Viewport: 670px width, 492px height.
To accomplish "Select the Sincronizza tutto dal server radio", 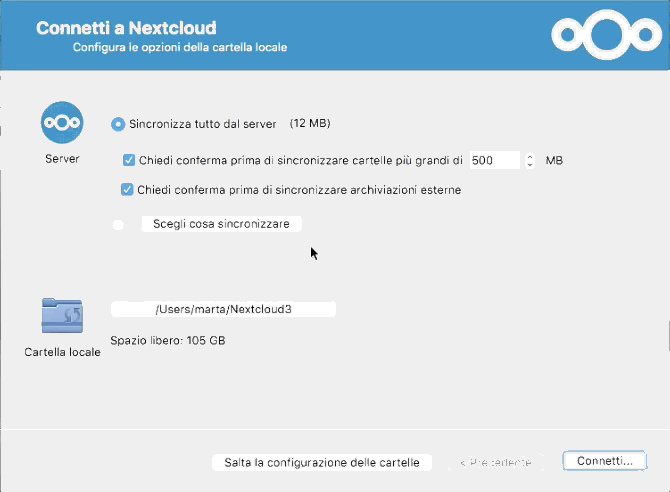I will click(118, 124).
